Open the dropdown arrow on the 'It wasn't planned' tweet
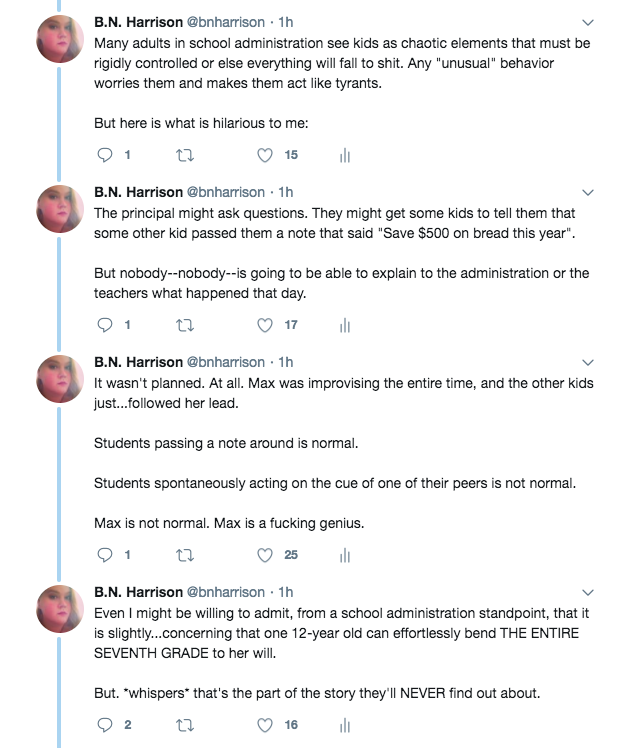This screenshot has height=748, width=628. point(588,362)
